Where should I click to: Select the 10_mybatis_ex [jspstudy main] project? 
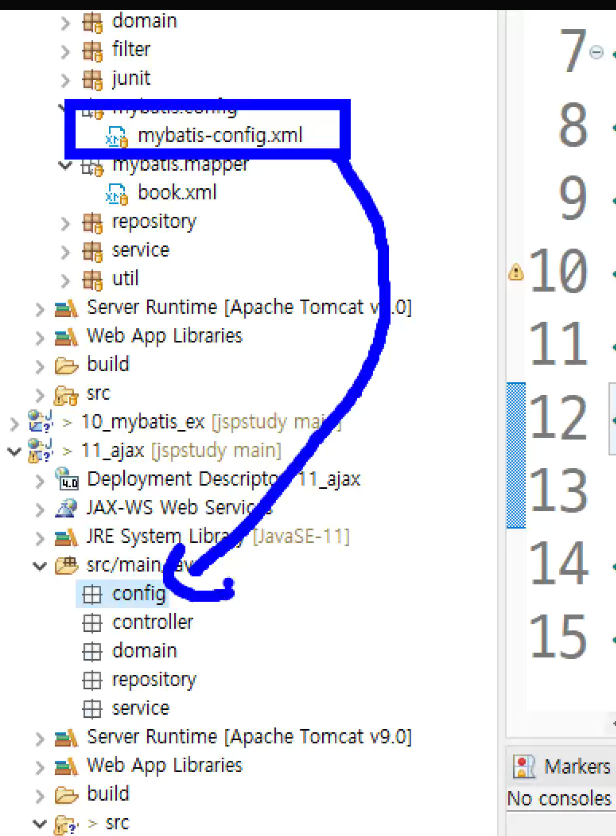coord(211,422)
